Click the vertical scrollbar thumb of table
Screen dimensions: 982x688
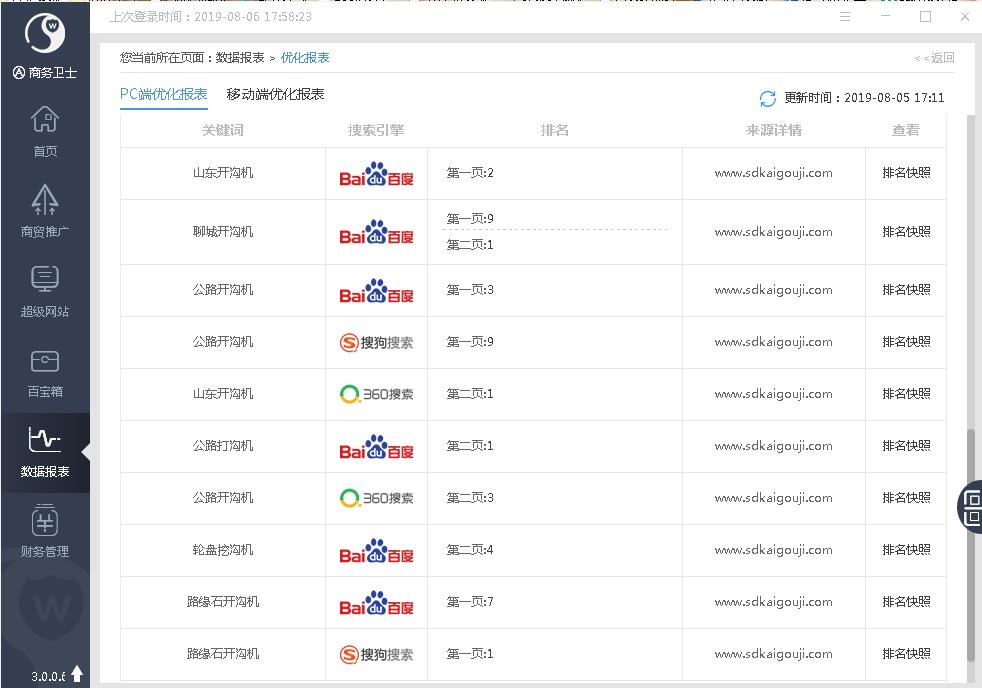[970, 545]
